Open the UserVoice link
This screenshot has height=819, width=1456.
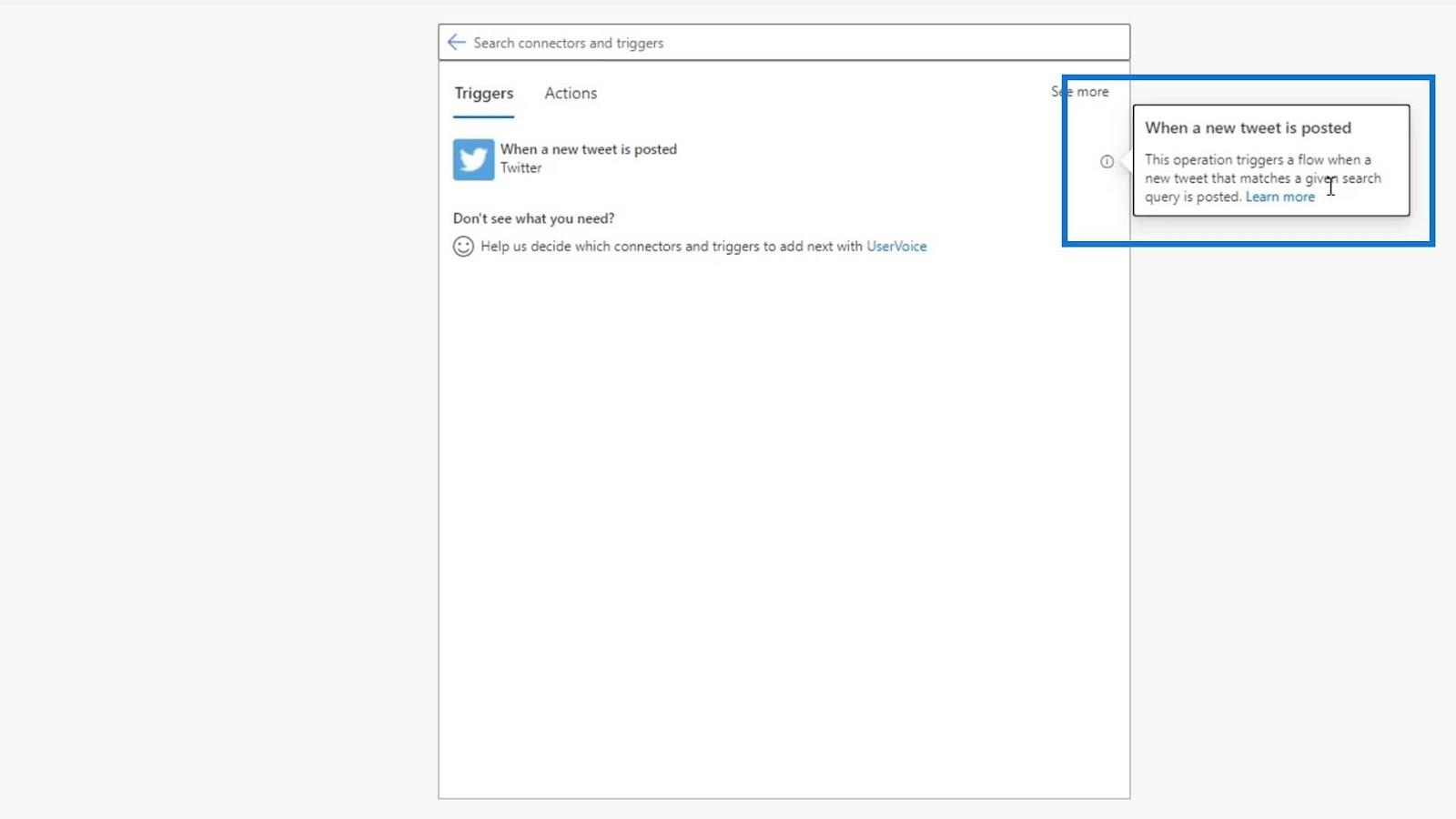click(x=896, y=247)
